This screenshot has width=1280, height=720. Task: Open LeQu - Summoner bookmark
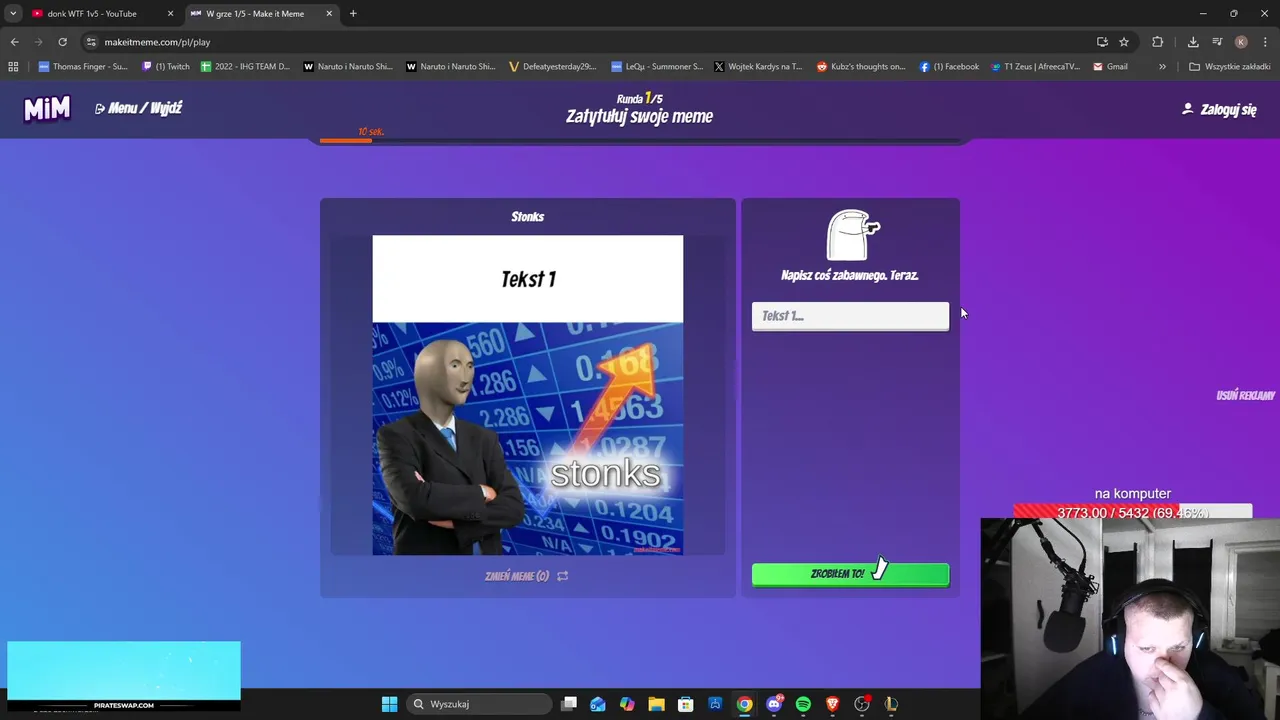657,67
